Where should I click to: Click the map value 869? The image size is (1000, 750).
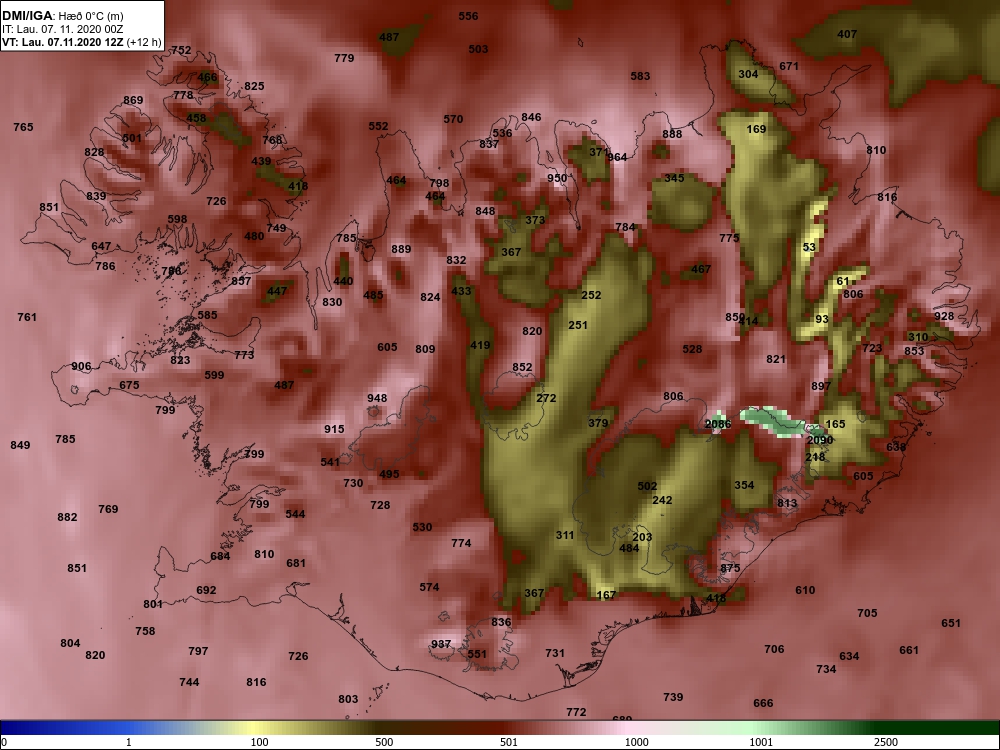click(133, 100)
